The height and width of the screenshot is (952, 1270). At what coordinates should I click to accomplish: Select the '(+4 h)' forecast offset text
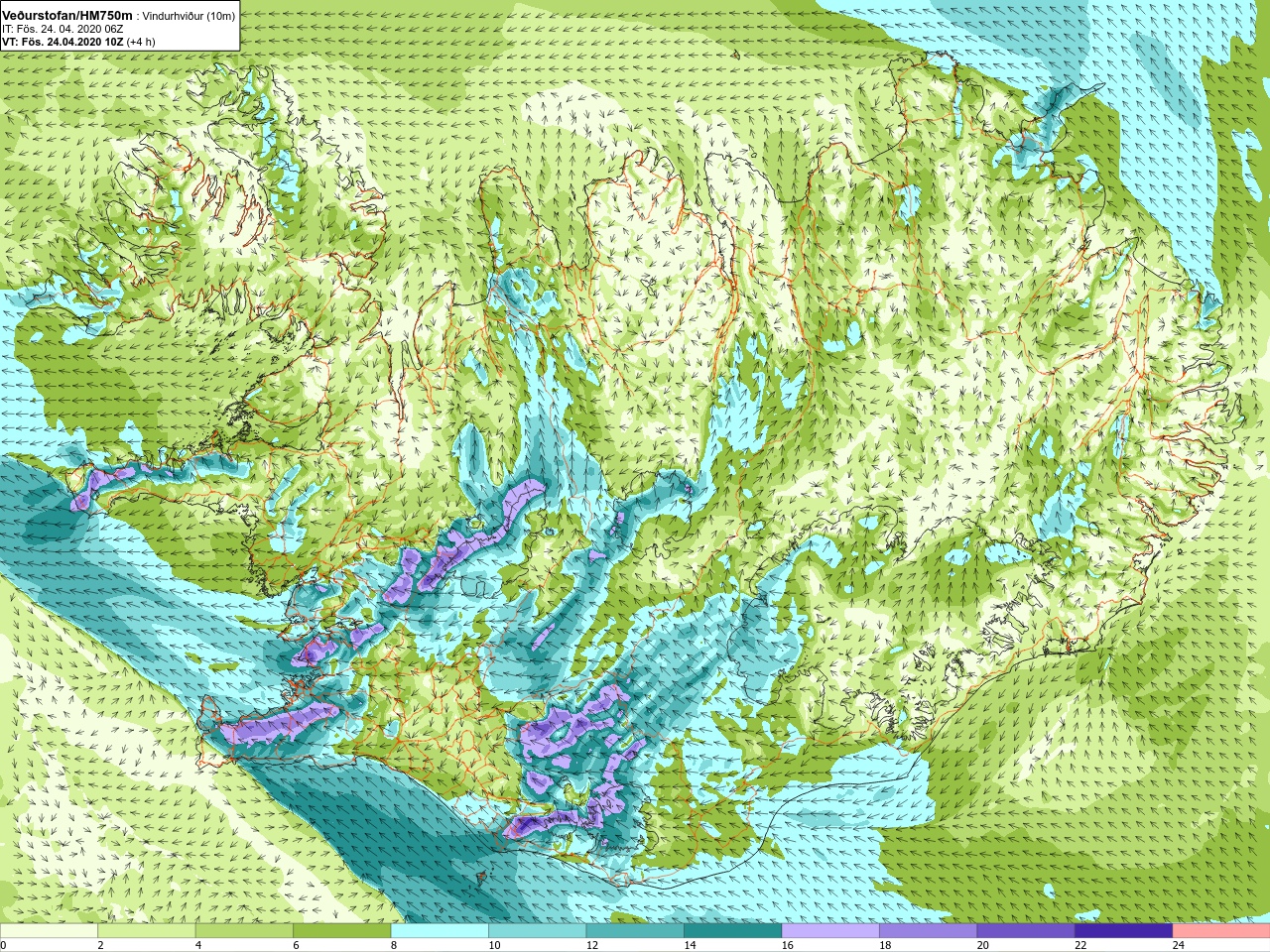[142, 42]
